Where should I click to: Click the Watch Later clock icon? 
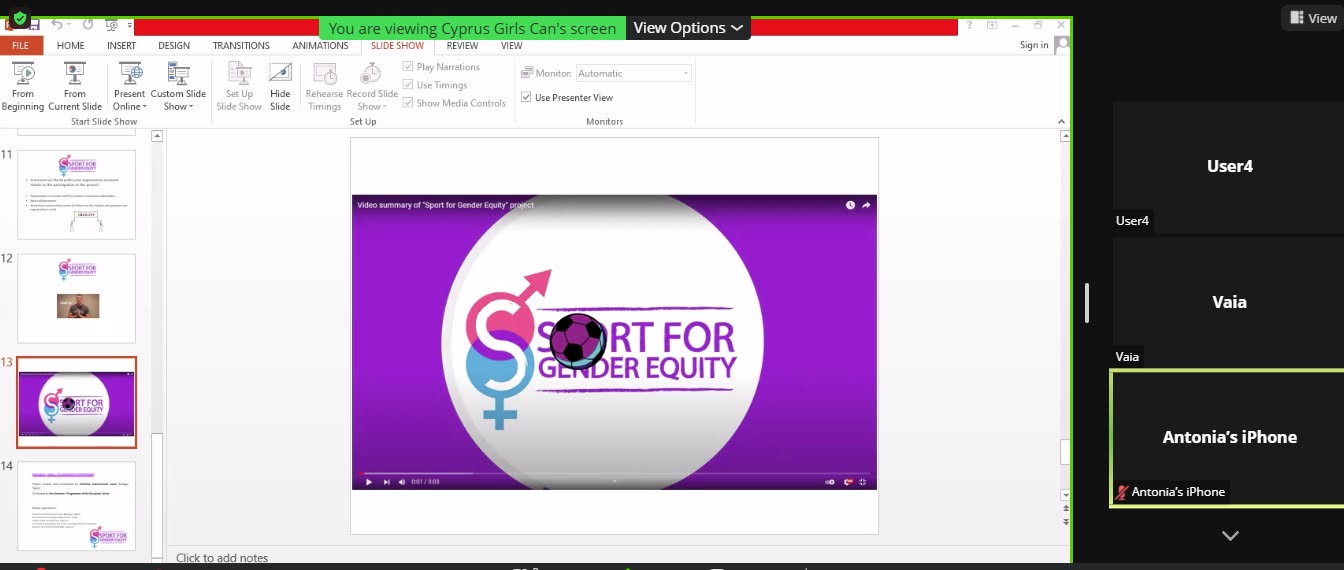(850, 205)
